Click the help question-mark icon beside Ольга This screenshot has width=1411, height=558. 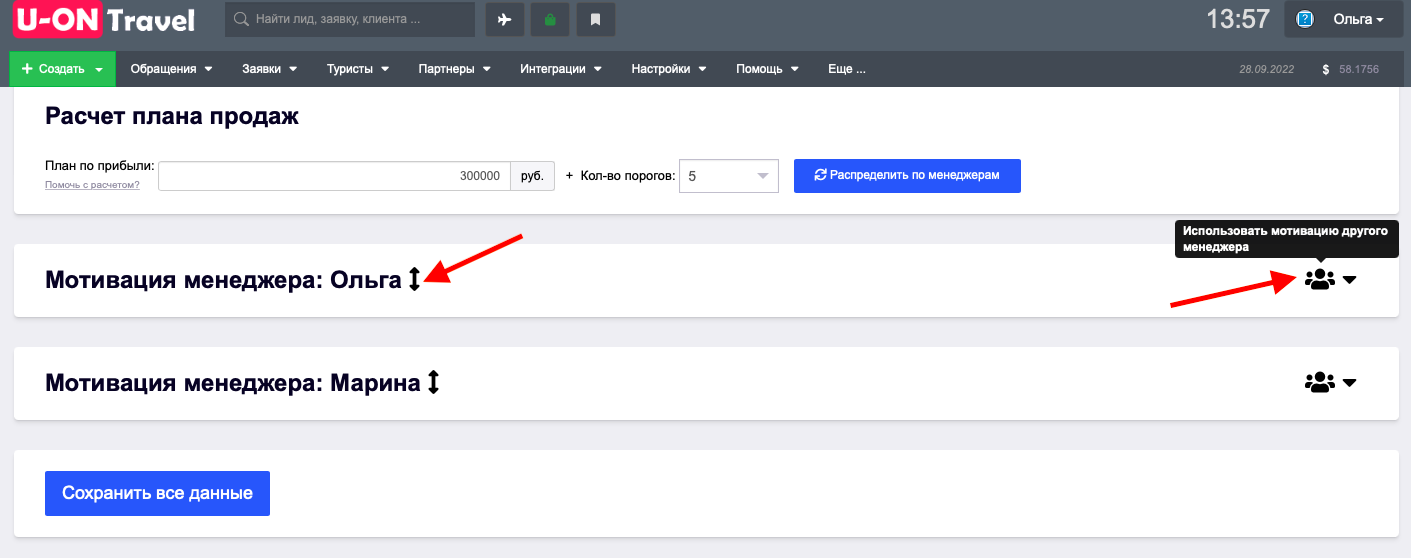point(1305,19)
